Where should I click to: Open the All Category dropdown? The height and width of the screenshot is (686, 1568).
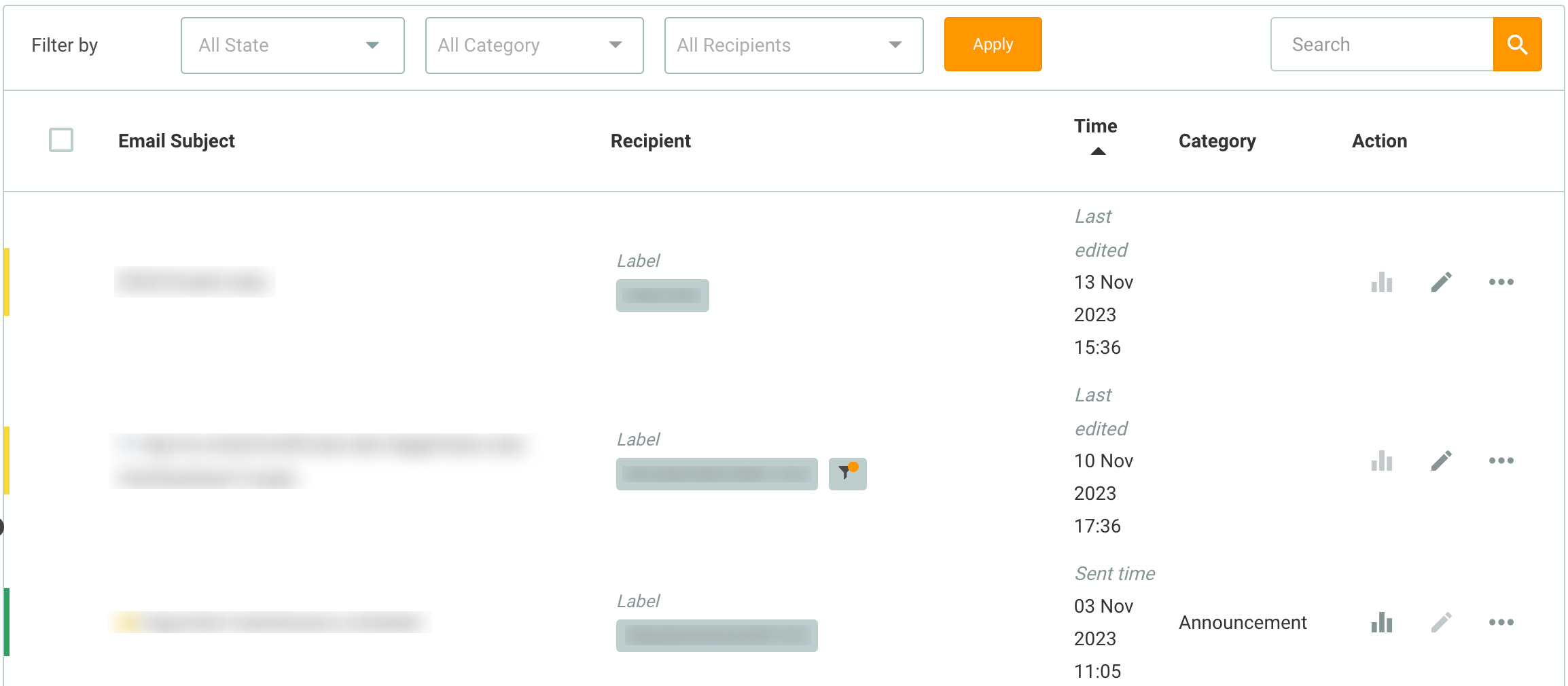coord(534,46)
